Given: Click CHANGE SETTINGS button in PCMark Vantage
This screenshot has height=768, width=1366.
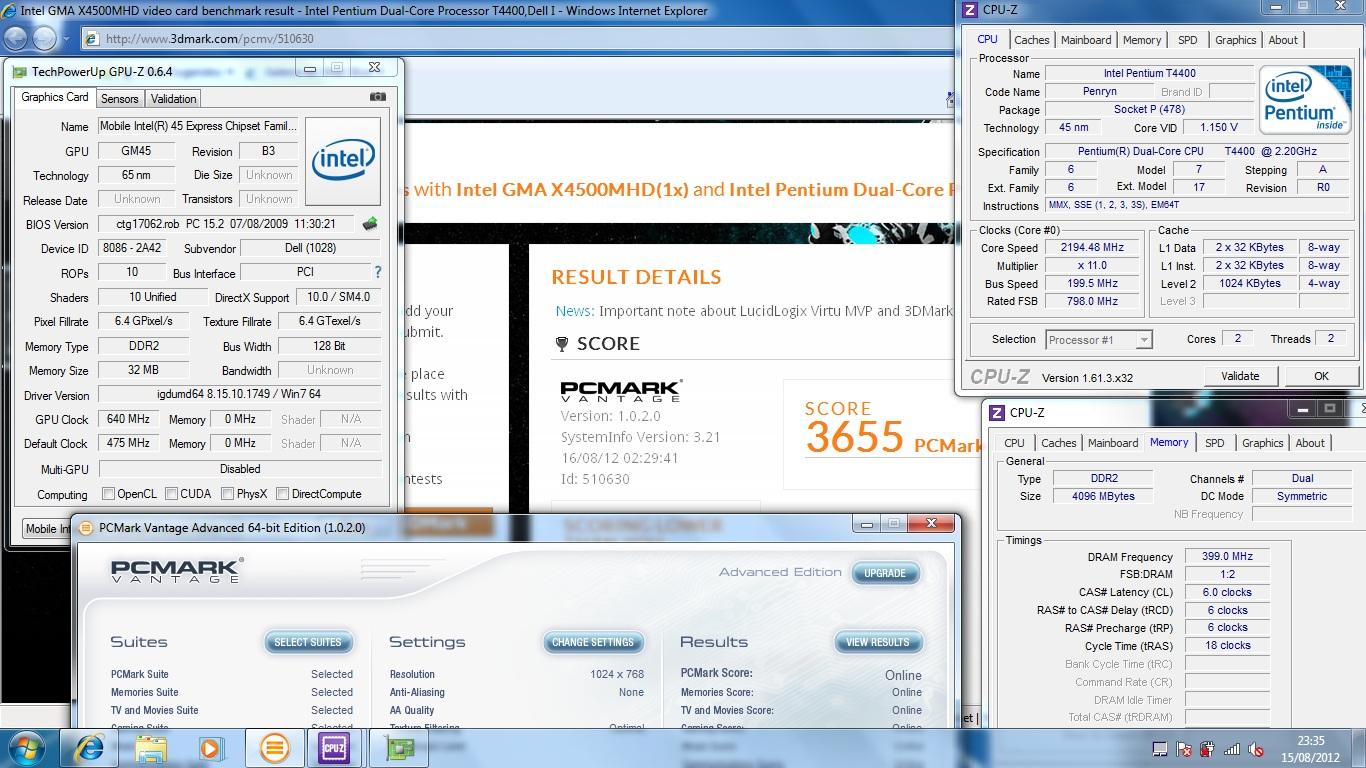Looking at the screenshot, I should click(x=592, y=642).
